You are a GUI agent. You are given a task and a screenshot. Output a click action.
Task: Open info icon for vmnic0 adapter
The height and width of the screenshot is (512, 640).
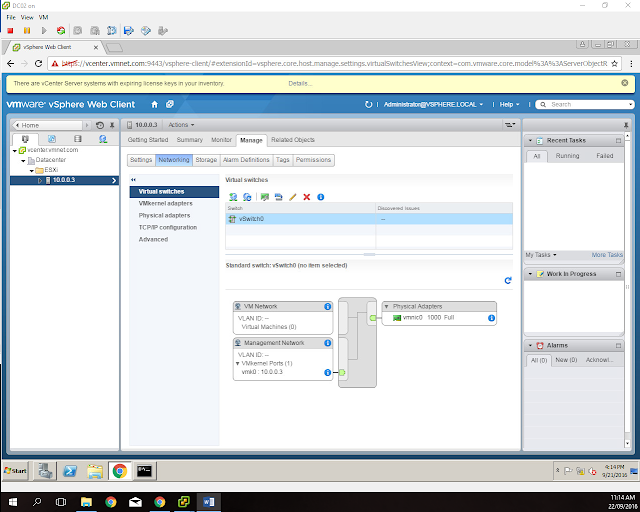point(491,318)
